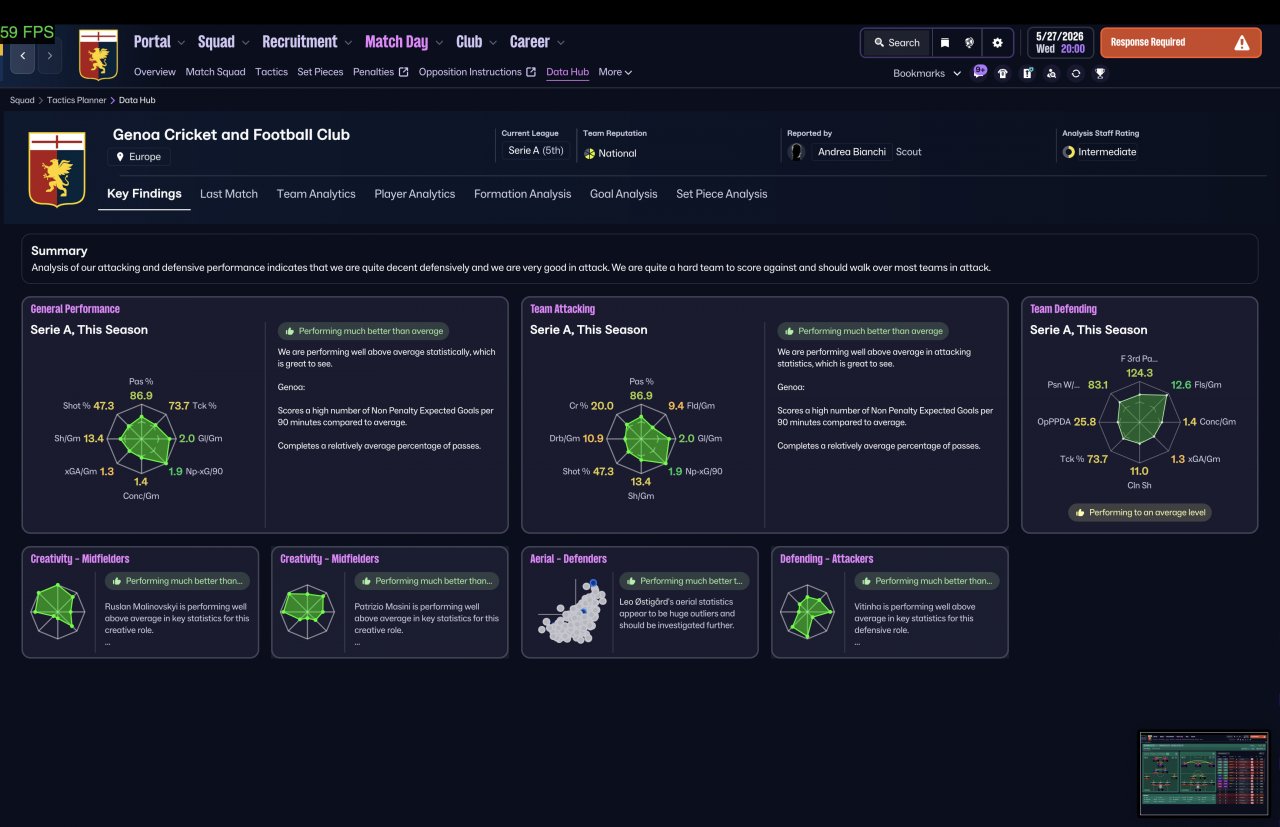This screenshot has width=1280, height=827.
Task: Click Squad in the breadcrumb trail
Action: pyautogui.click(x=22, y=100)
